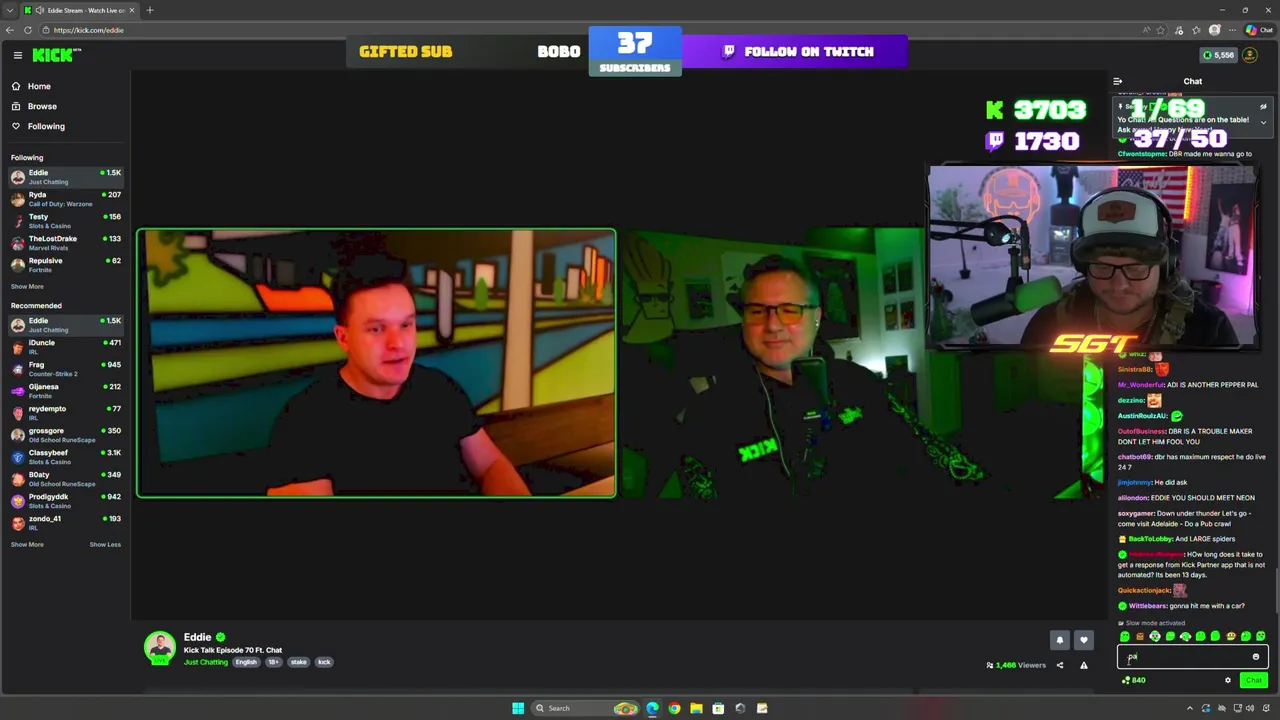Click Show More under Following list
Screen dimensions: 1280x720
(x=27, y=286)
